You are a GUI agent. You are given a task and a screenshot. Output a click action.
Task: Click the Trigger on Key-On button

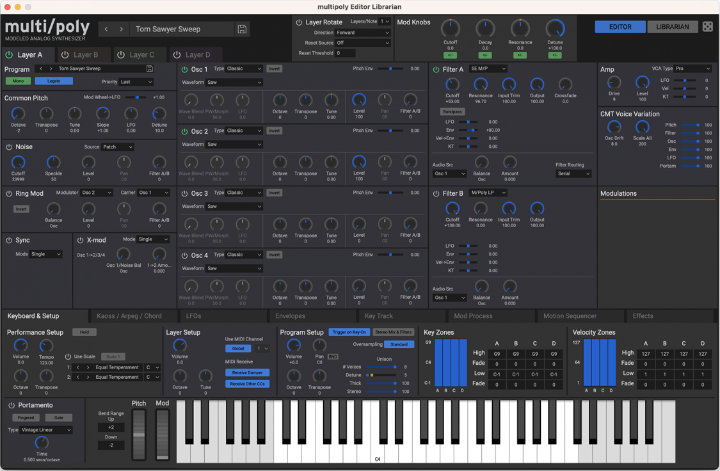(349, 332)
